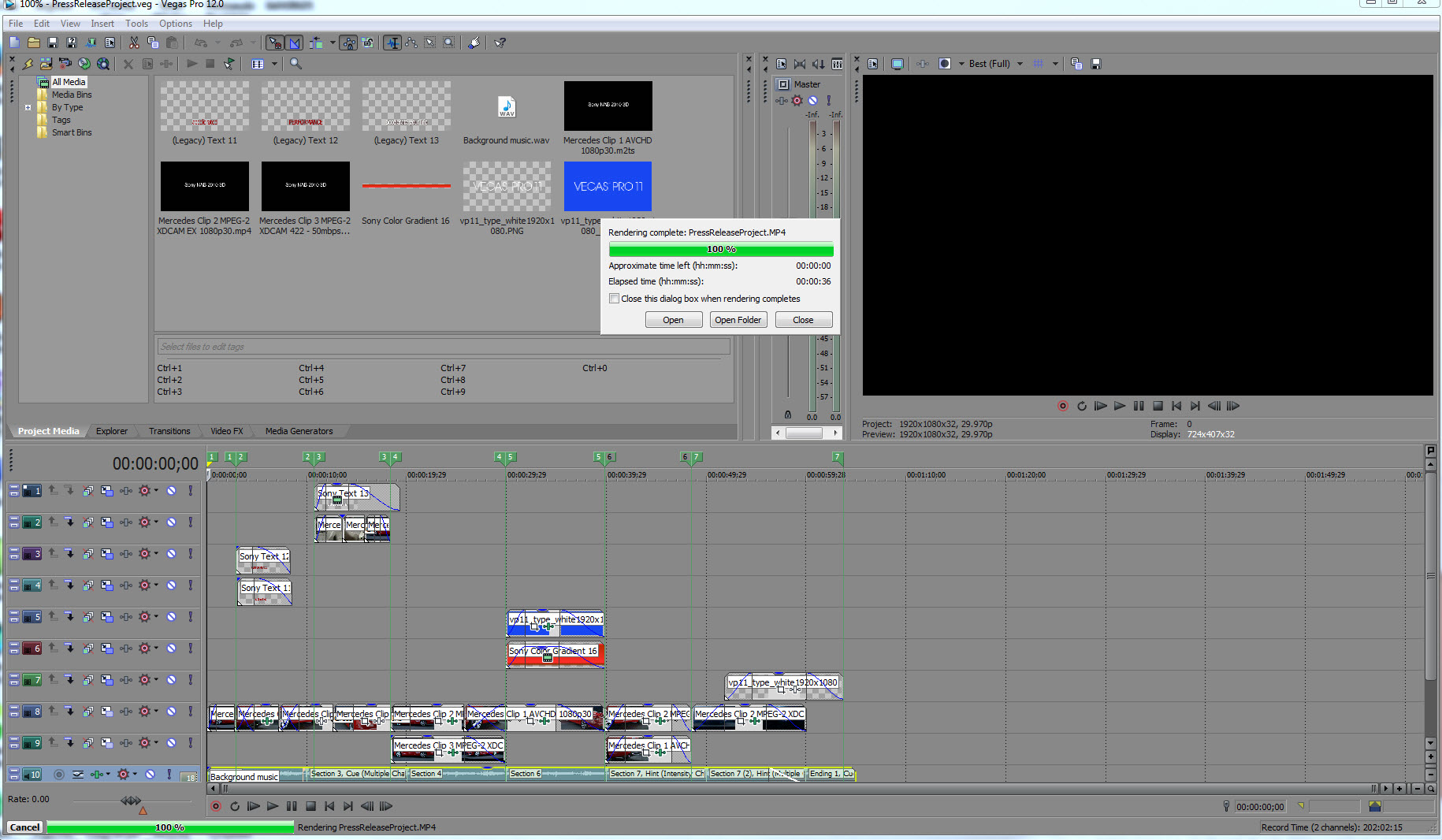Click the Cut scissors icon in the toolbar

pos(134,43)
